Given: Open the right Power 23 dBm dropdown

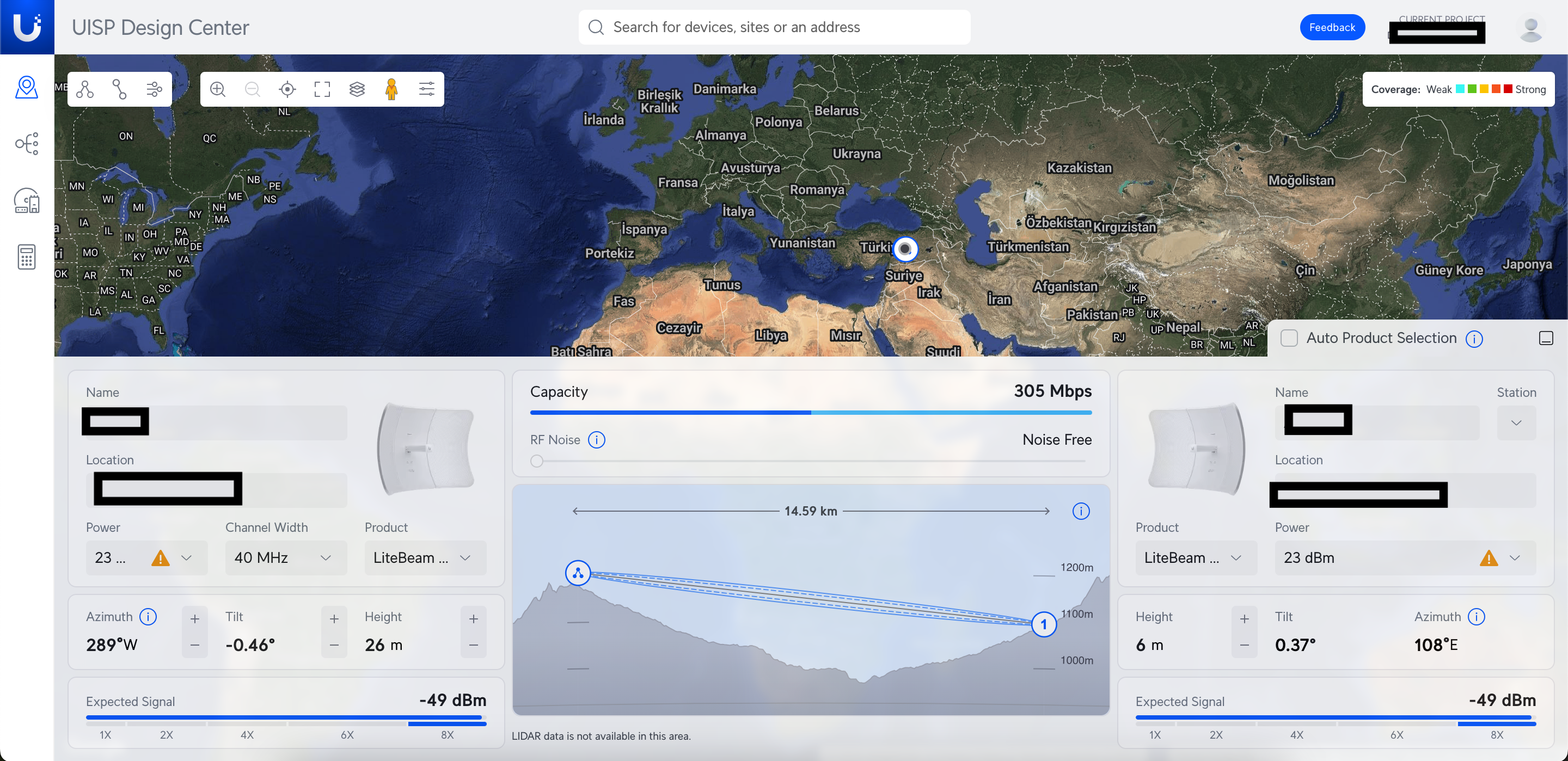Looking at the screenshot, I should (x=1405, y=557).
